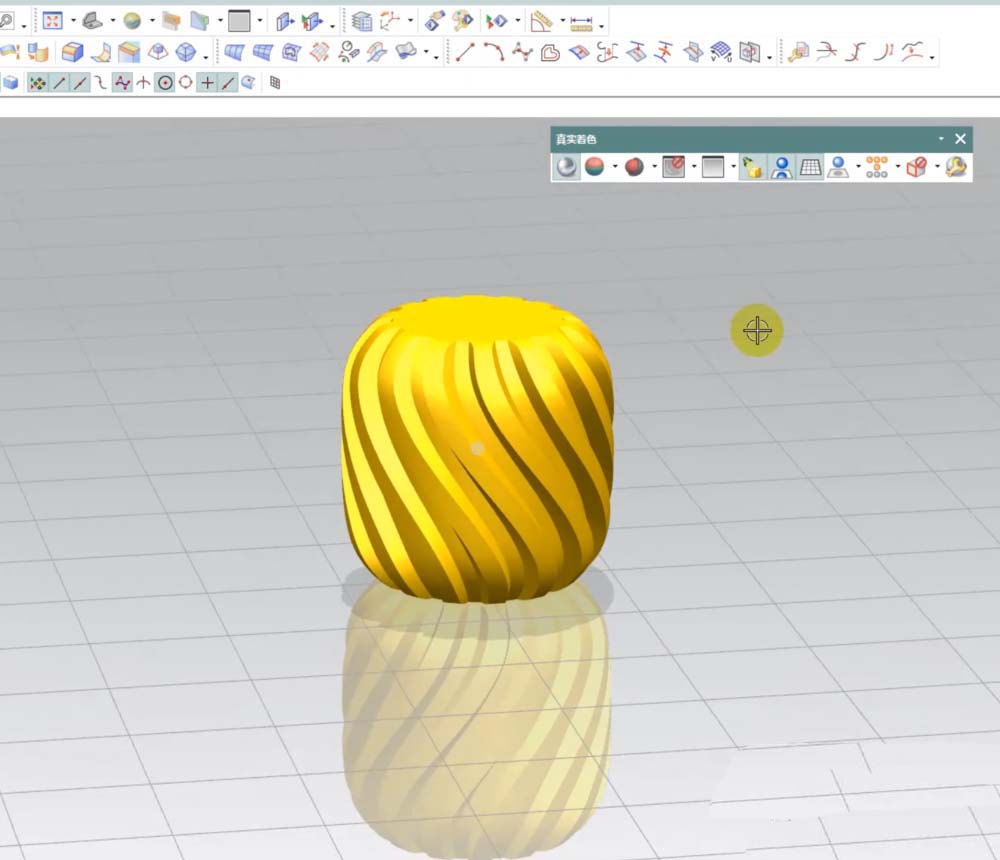Toggle the snap point enable button
The image size is (1000, 860).
coord(38,83)
